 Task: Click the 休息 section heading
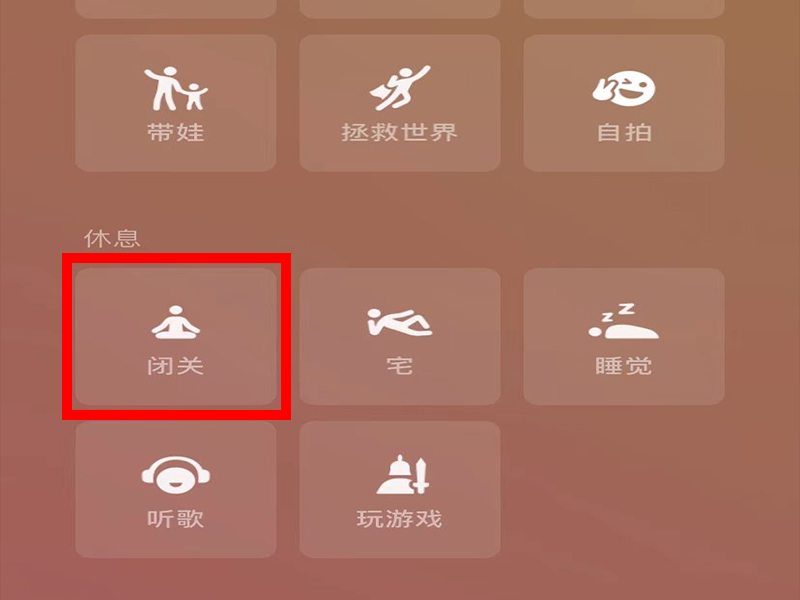pyautogui.click(x=112, y=238)
